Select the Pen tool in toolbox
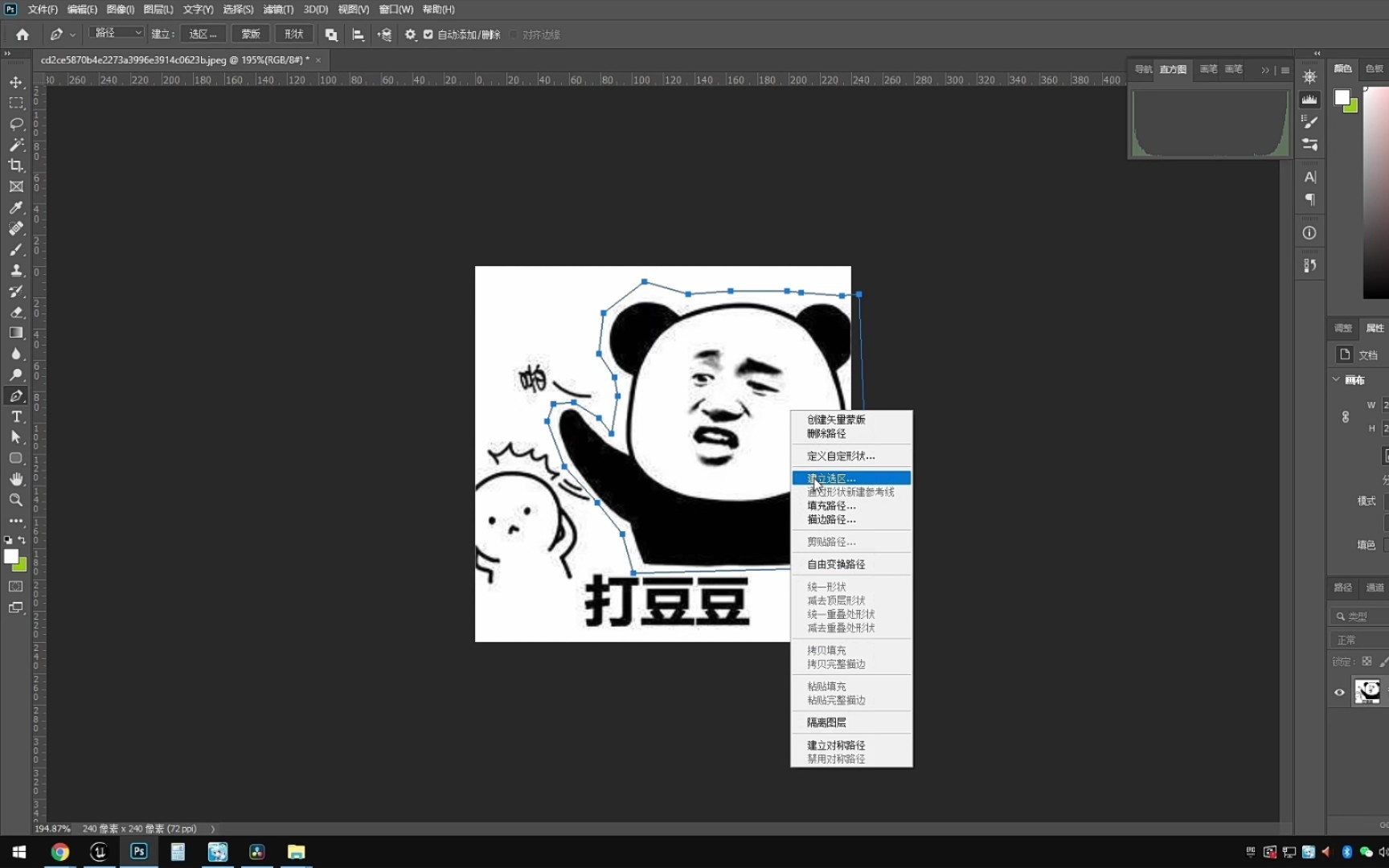The height and width of the screenshot is (868, 1389). [16, 395]
